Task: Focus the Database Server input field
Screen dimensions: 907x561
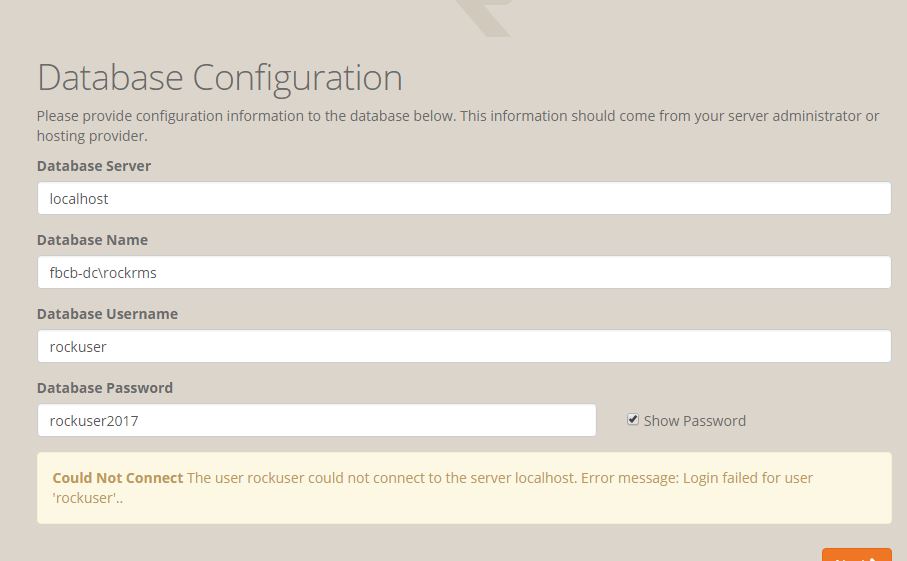Action: pos(463,198)
